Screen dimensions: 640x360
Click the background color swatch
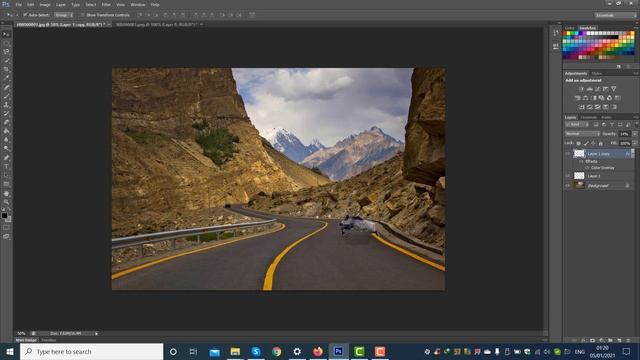point(9,220)
